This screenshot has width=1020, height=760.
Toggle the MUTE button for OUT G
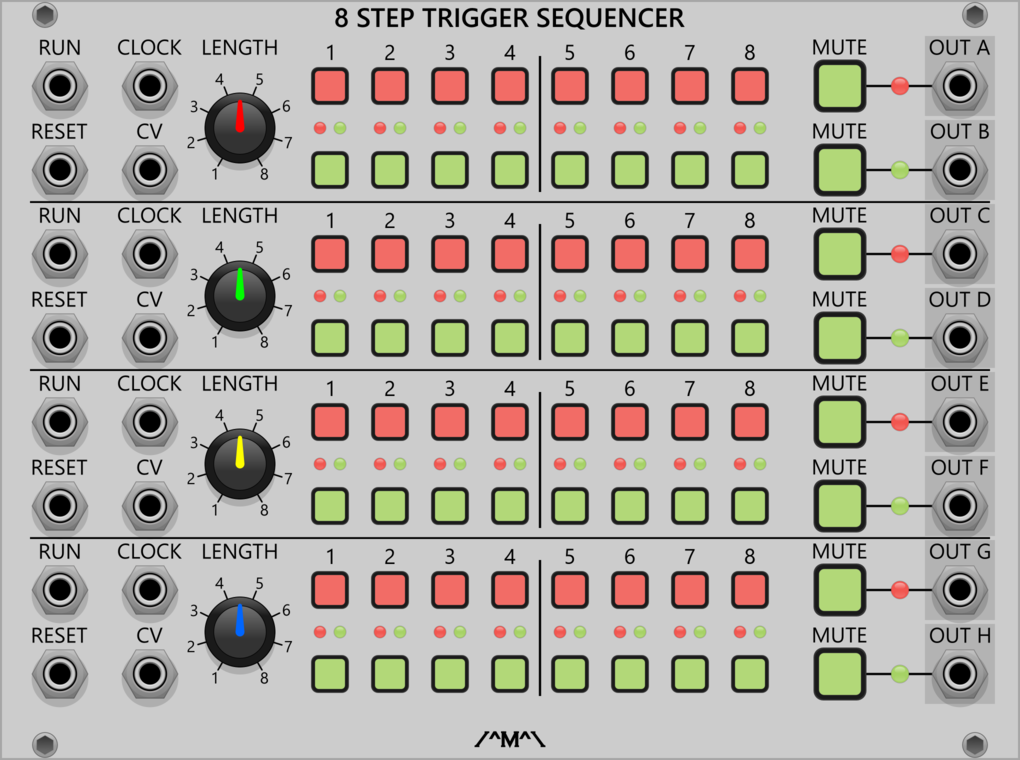(x=839, y=590)
